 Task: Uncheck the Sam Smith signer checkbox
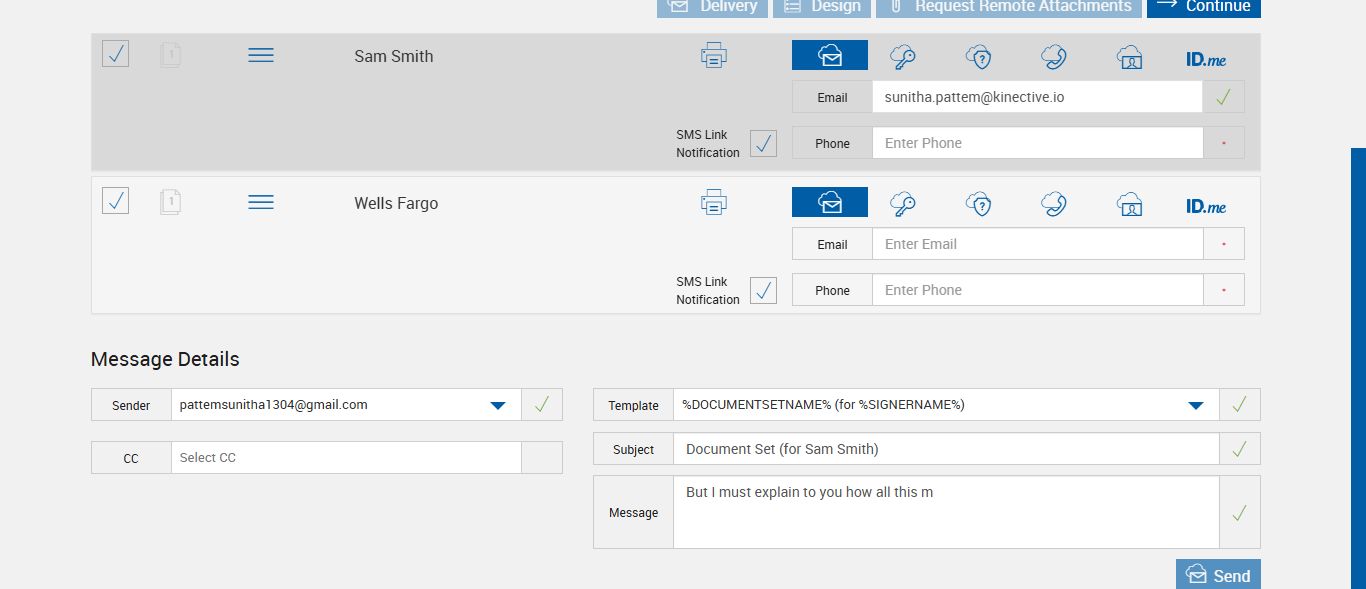click(116, 54)
